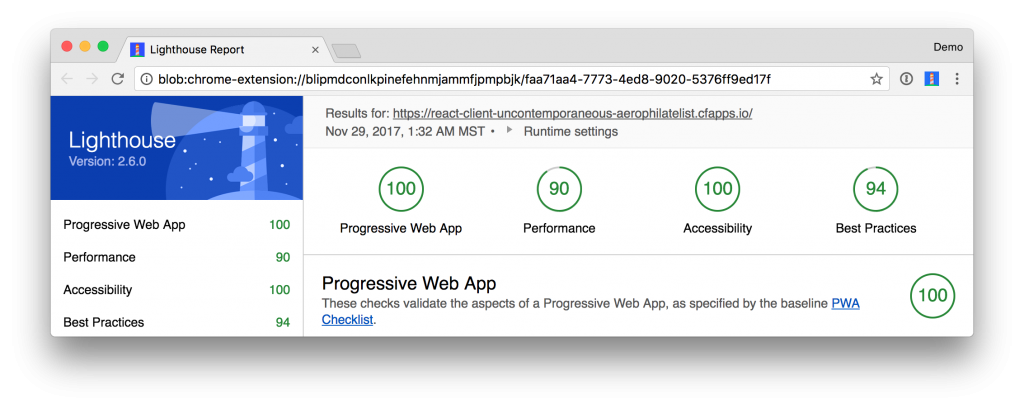Open the PWA Checklist link

590,312
